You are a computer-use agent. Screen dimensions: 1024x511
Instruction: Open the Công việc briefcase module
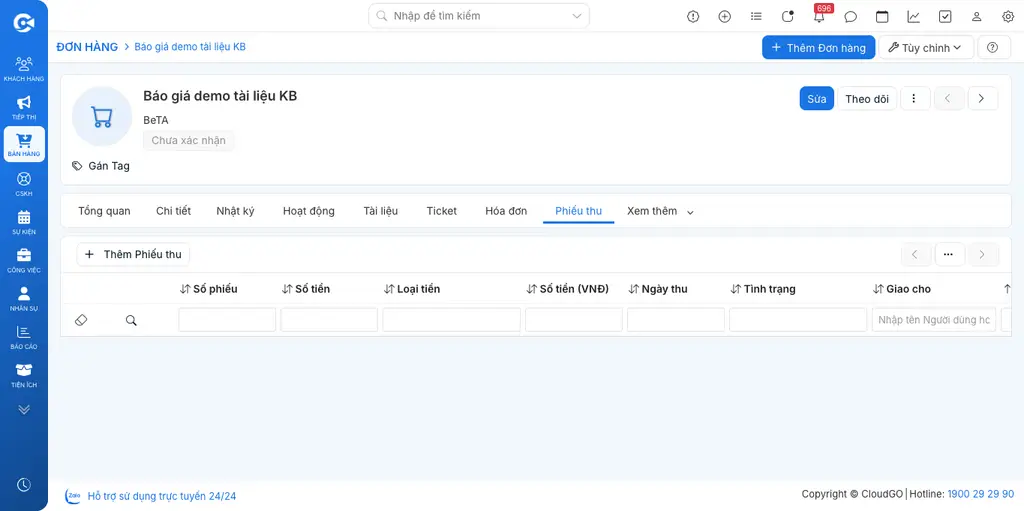[x=24, y=259]
